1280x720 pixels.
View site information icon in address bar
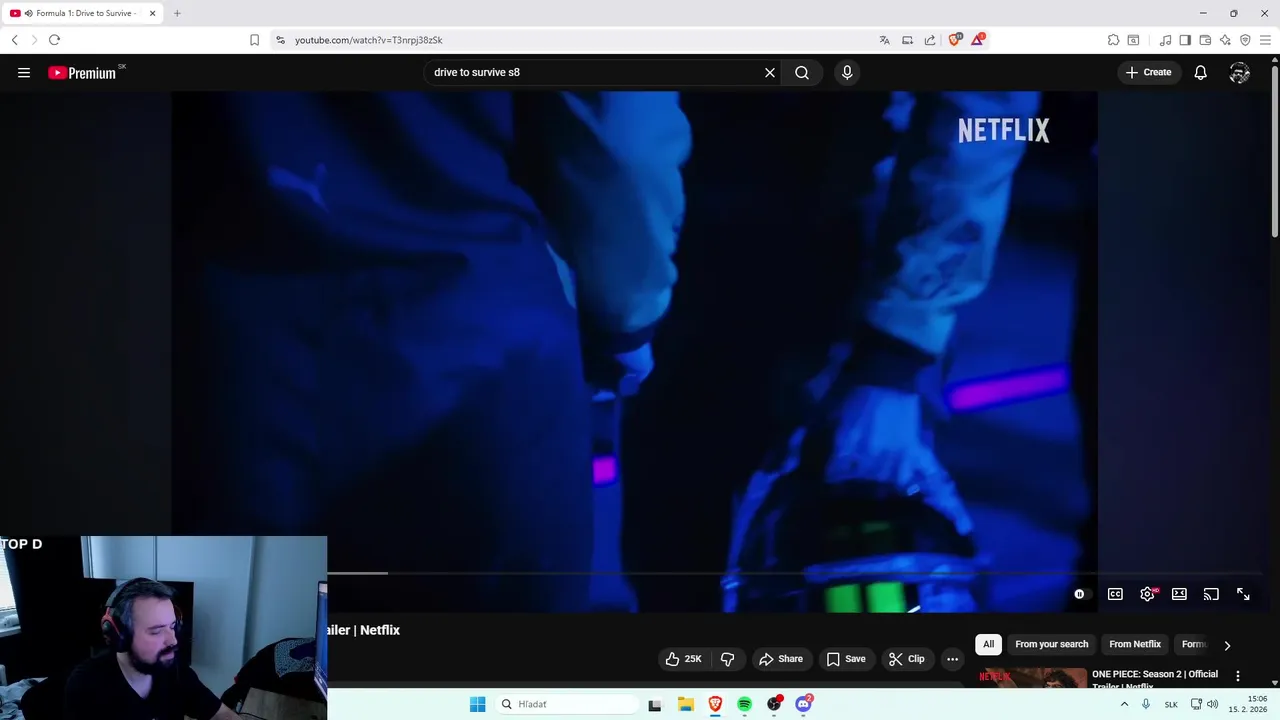(x=280, y=40)
